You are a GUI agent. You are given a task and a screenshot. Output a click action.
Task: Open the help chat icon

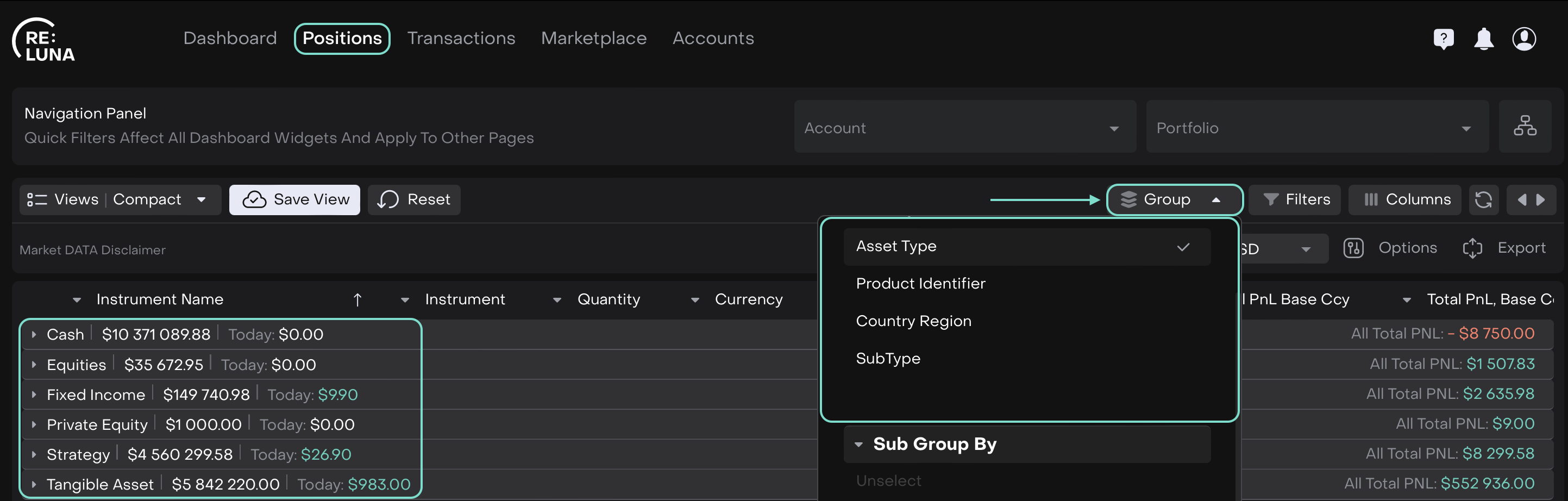tap(1443, 39)
